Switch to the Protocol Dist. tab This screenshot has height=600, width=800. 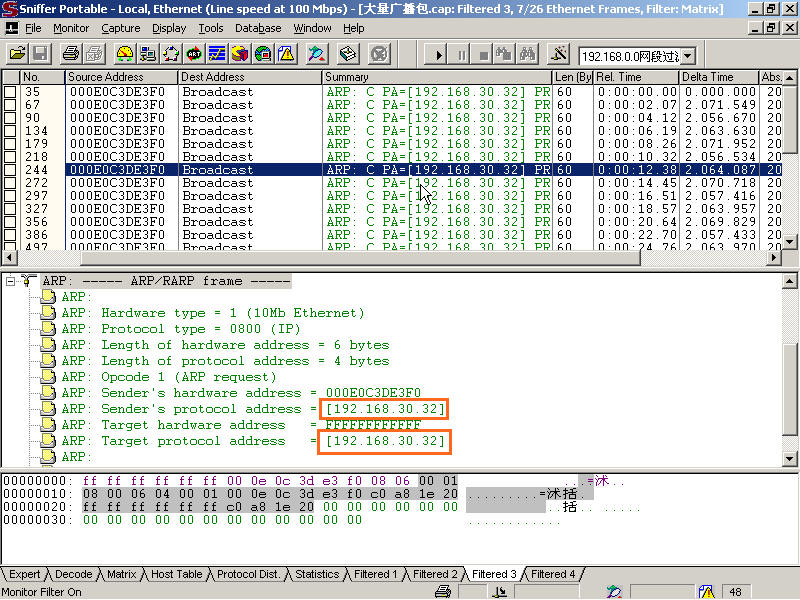(249, 574)
